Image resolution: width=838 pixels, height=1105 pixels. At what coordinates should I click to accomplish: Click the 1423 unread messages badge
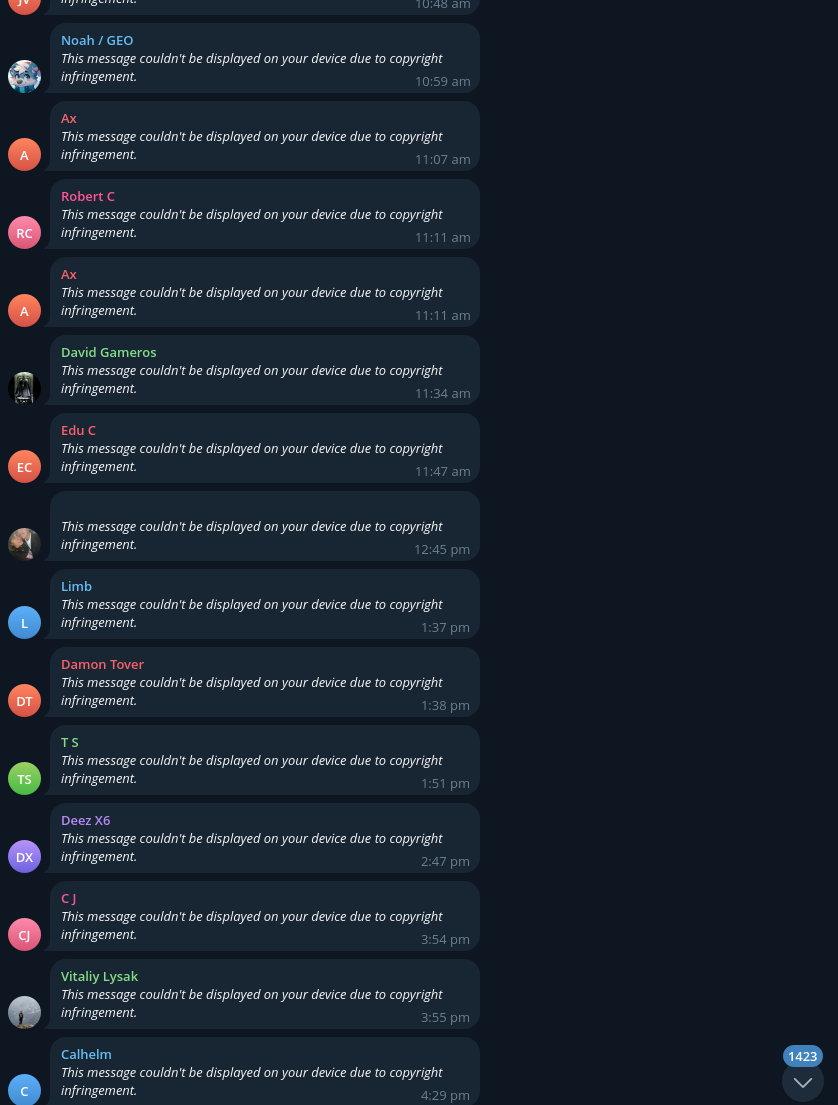(x=802, y=1056)
